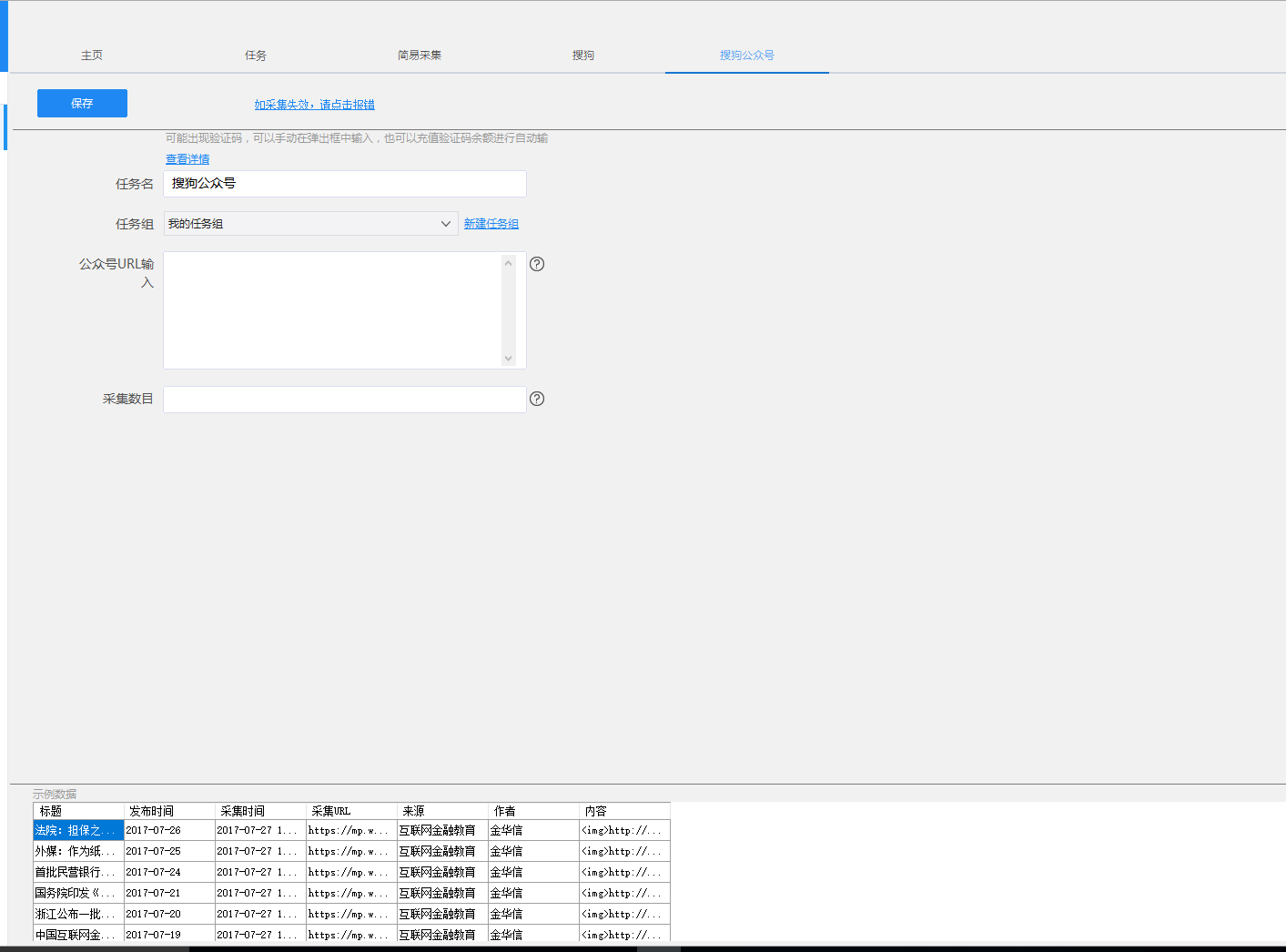Image resolution: width=1286 pixels, height=952 pixels.
Task: Click scroll-down arrow in URL textarea
Action: 508,359
